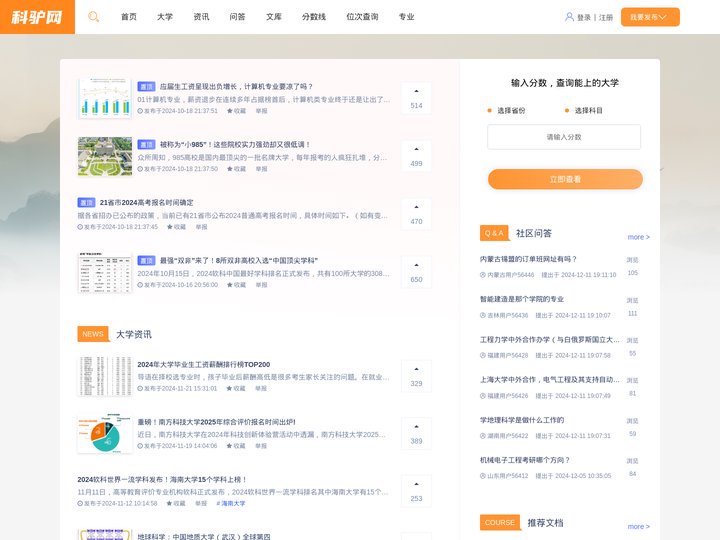Image resolution: width=720 pixels, height=540 pixels.
Task: Upvote the 海南大学 article showing 253
Action: point(416,491)
